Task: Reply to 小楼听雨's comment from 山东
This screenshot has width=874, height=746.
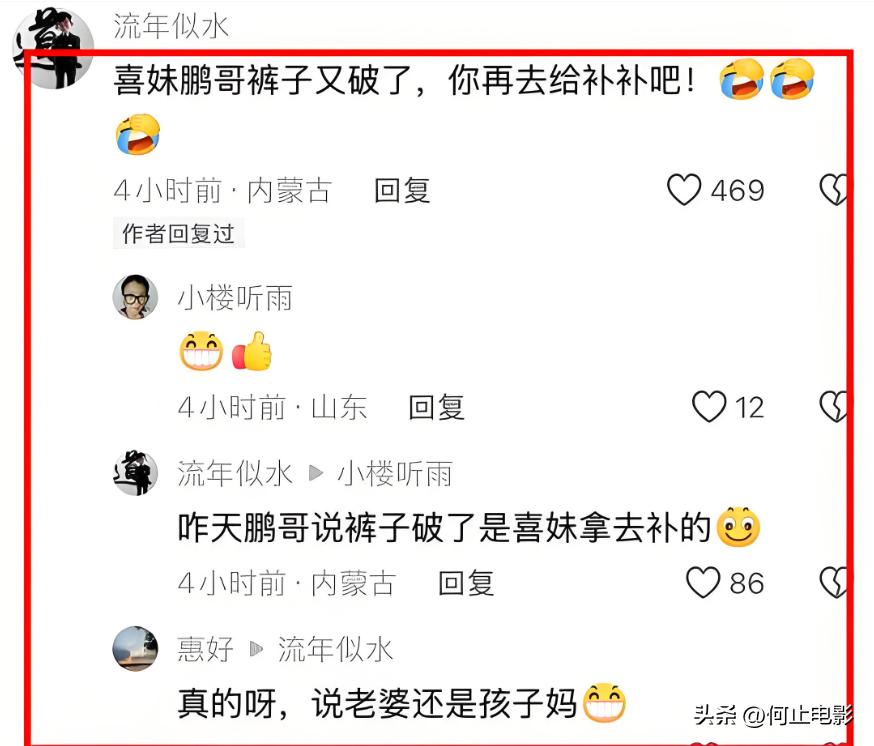Action: click(436, 407)
